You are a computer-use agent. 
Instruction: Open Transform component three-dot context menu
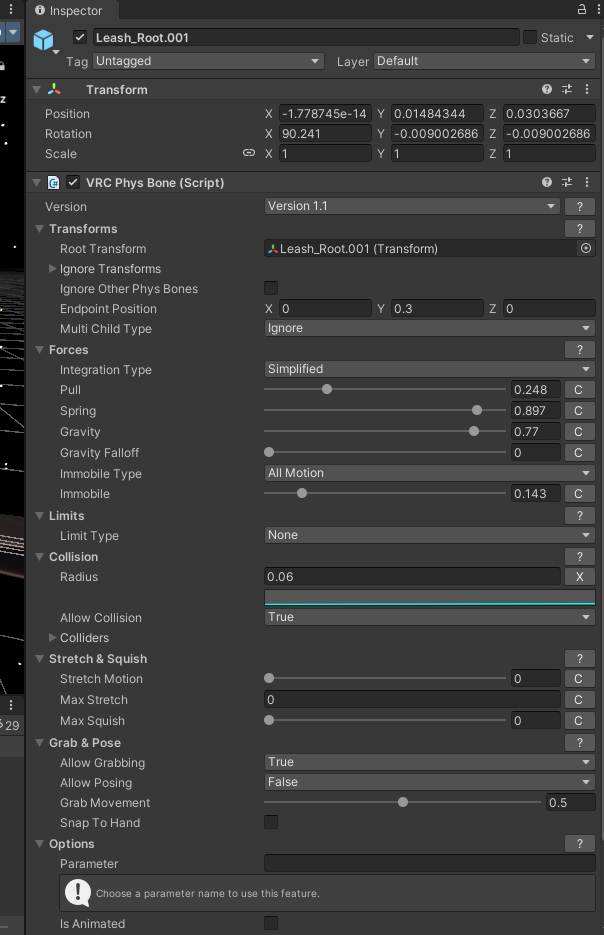tap(587, 89)
